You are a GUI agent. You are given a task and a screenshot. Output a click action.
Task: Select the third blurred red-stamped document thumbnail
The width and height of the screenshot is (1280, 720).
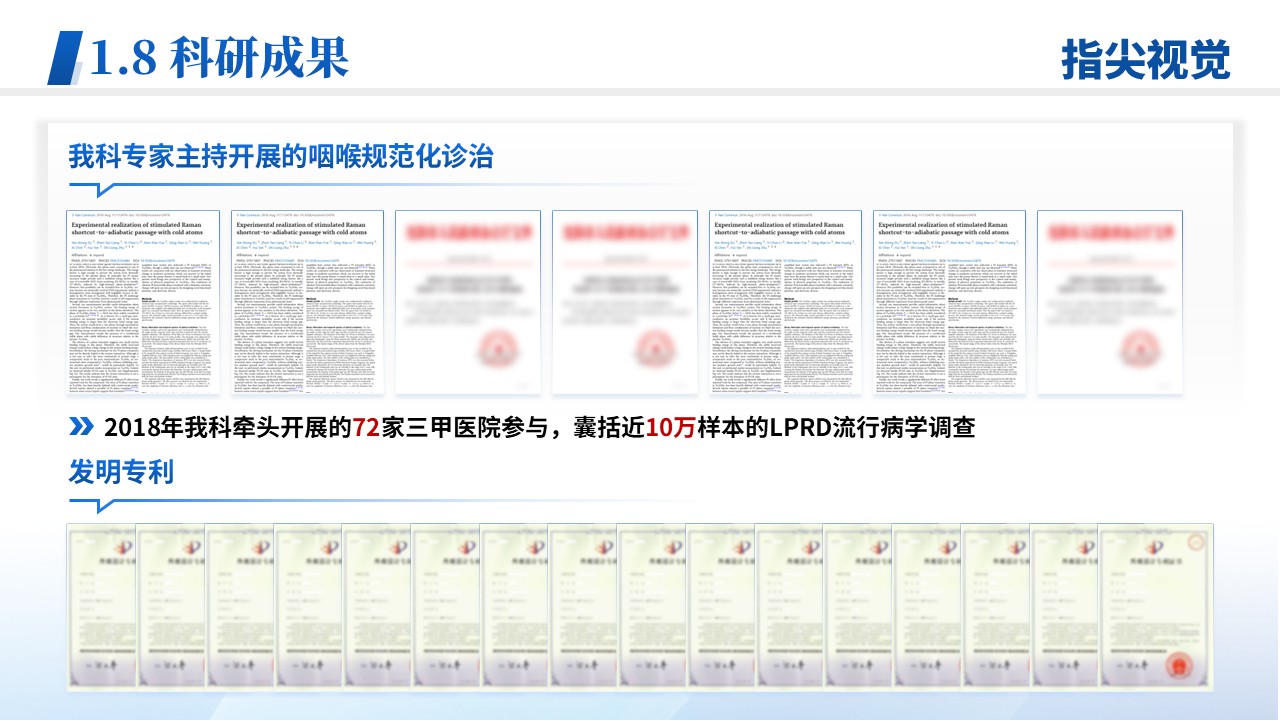(x=467, y=304)
